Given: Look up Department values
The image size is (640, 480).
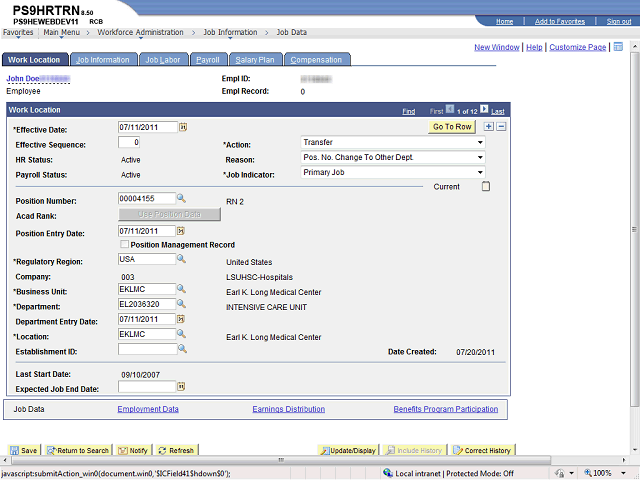Looking at the screenshot, I should pyautogui.click(x=181, y=304).
